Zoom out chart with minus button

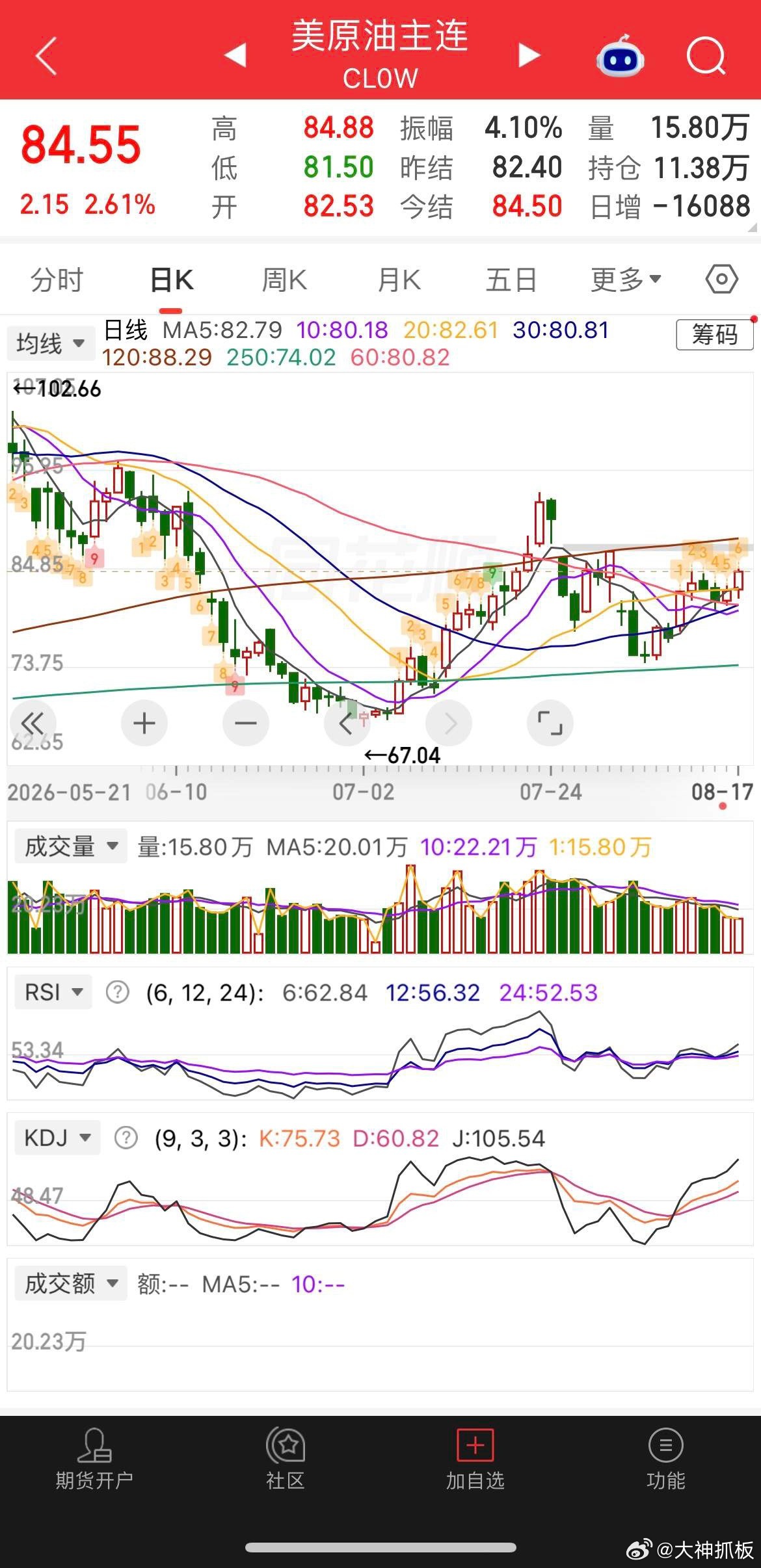pyautogui.click(x=246, y=723)
